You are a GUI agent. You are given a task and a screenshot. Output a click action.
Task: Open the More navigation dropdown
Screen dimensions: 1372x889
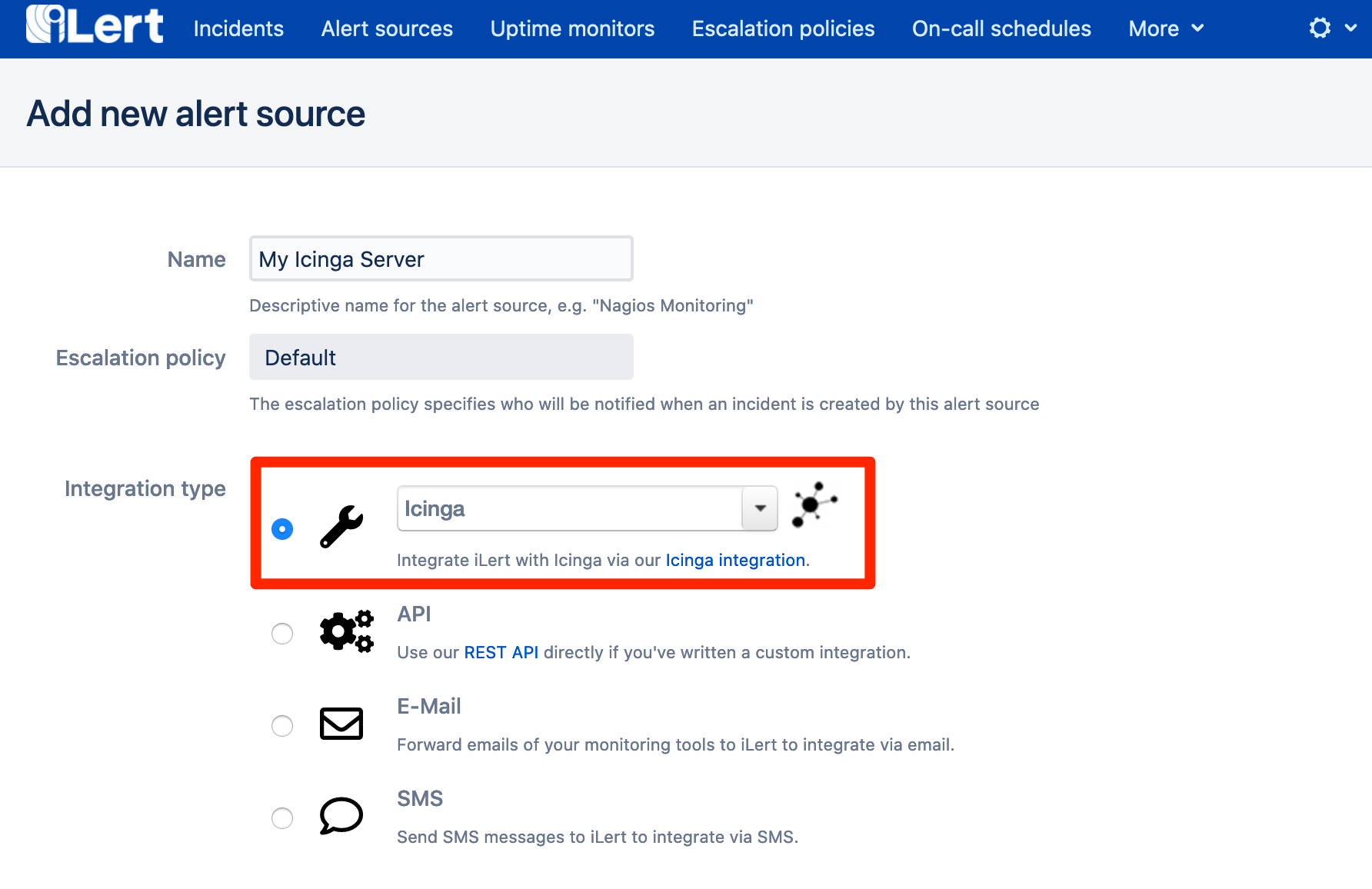click(1166, 28)
